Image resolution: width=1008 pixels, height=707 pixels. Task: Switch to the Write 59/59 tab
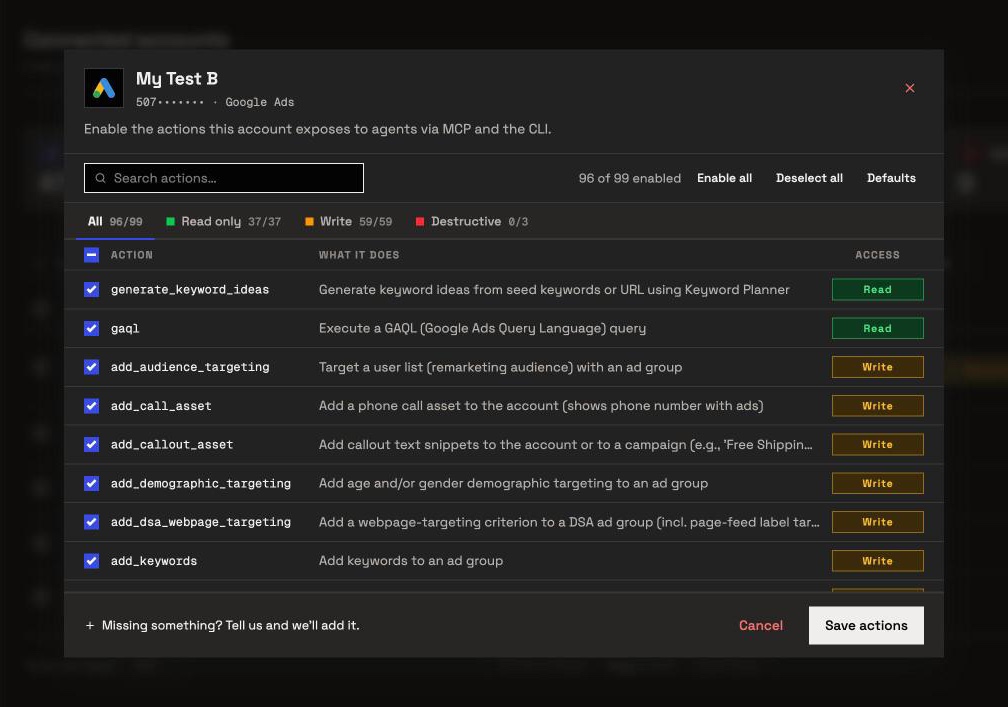[x=348, y=221]
